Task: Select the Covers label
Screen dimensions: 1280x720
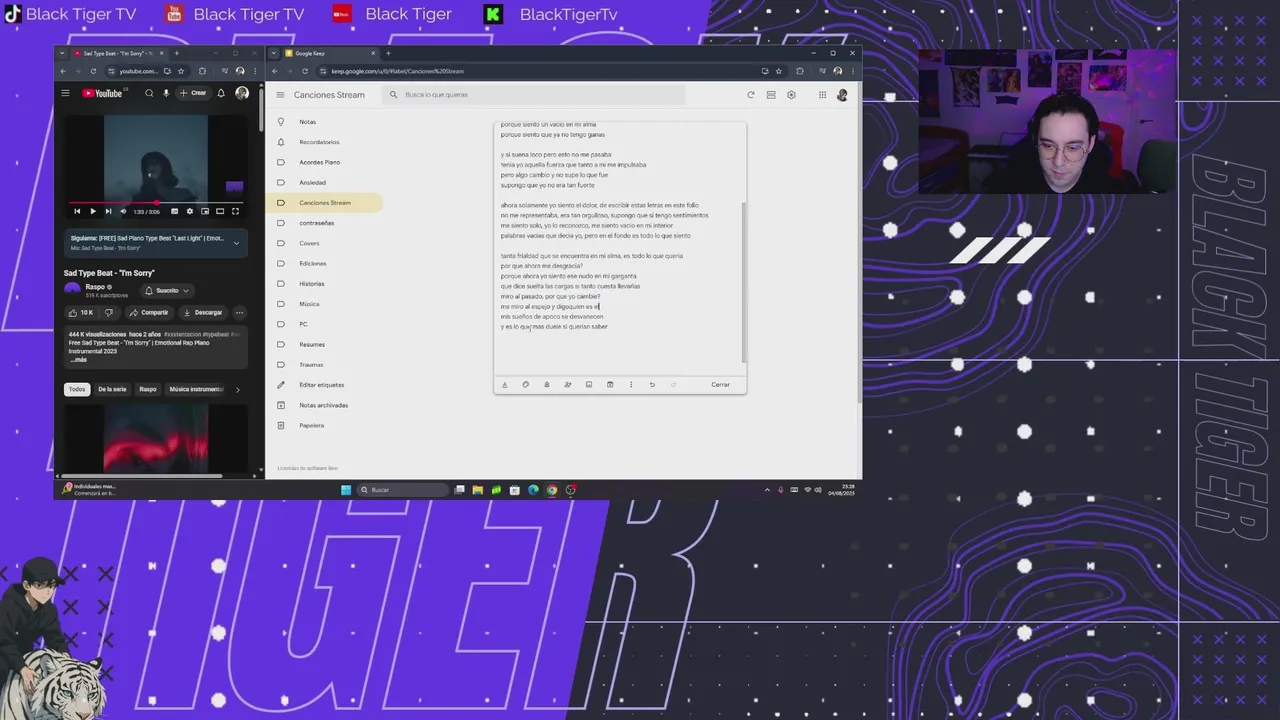Action: coord(326,243)
